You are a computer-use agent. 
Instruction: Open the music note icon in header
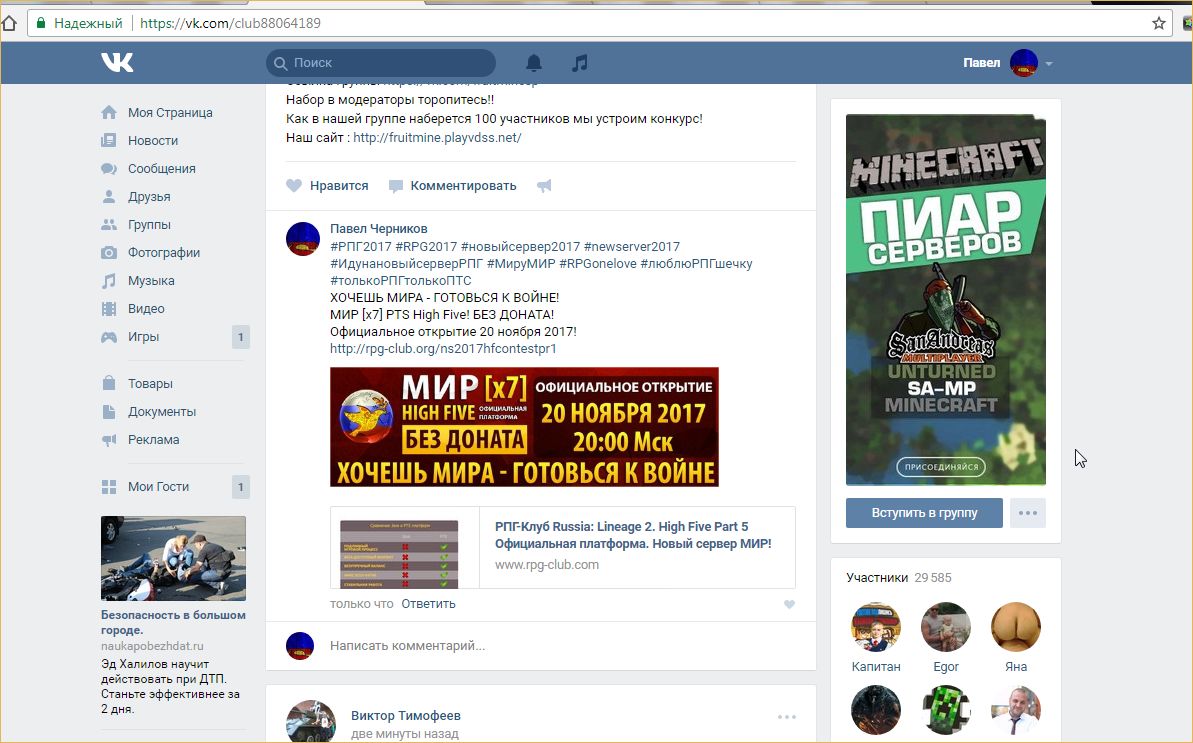click(580, 63)
